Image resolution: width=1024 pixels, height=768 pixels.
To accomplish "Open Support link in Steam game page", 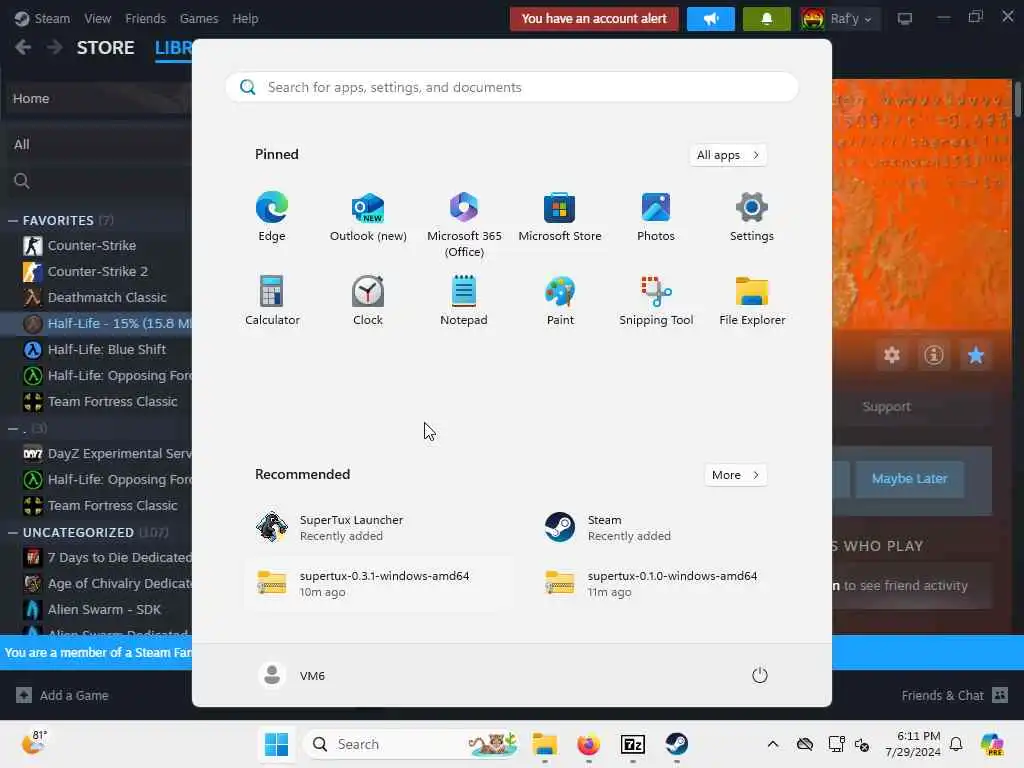I will point(886,407).
